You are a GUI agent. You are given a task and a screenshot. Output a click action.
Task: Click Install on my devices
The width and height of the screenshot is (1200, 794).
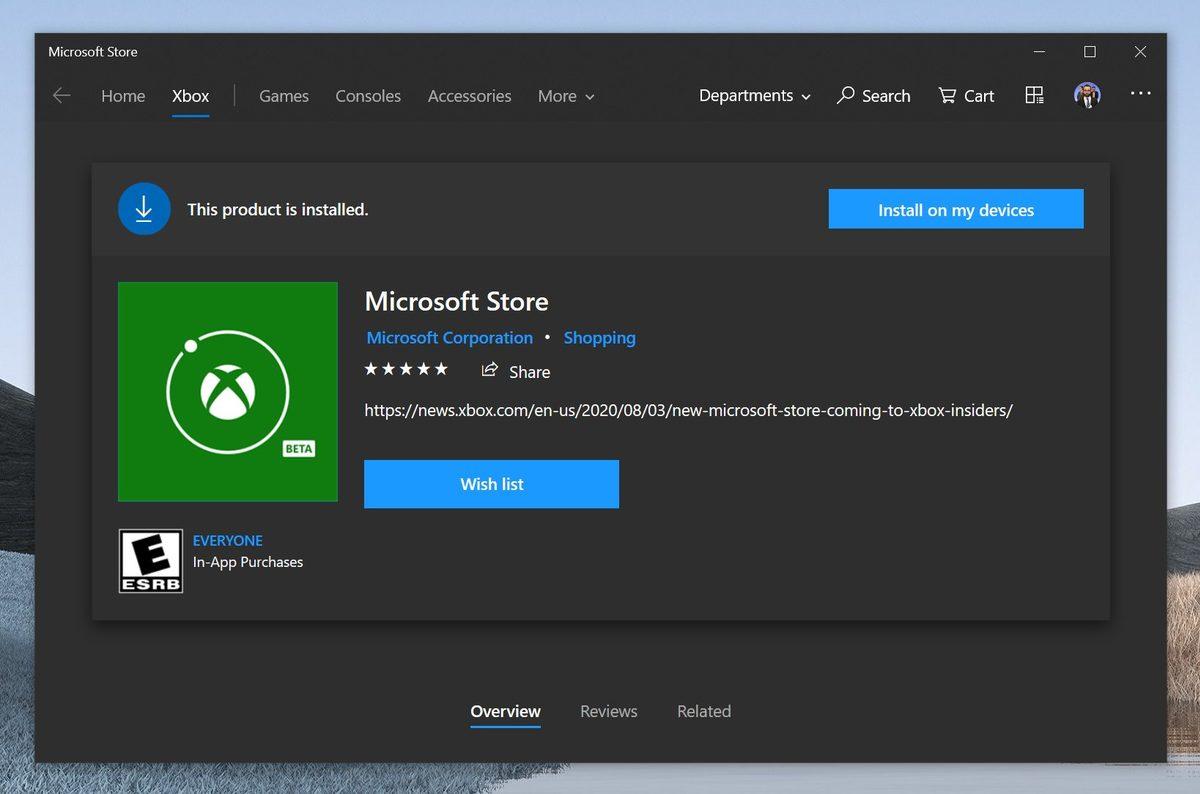[955, 209]
